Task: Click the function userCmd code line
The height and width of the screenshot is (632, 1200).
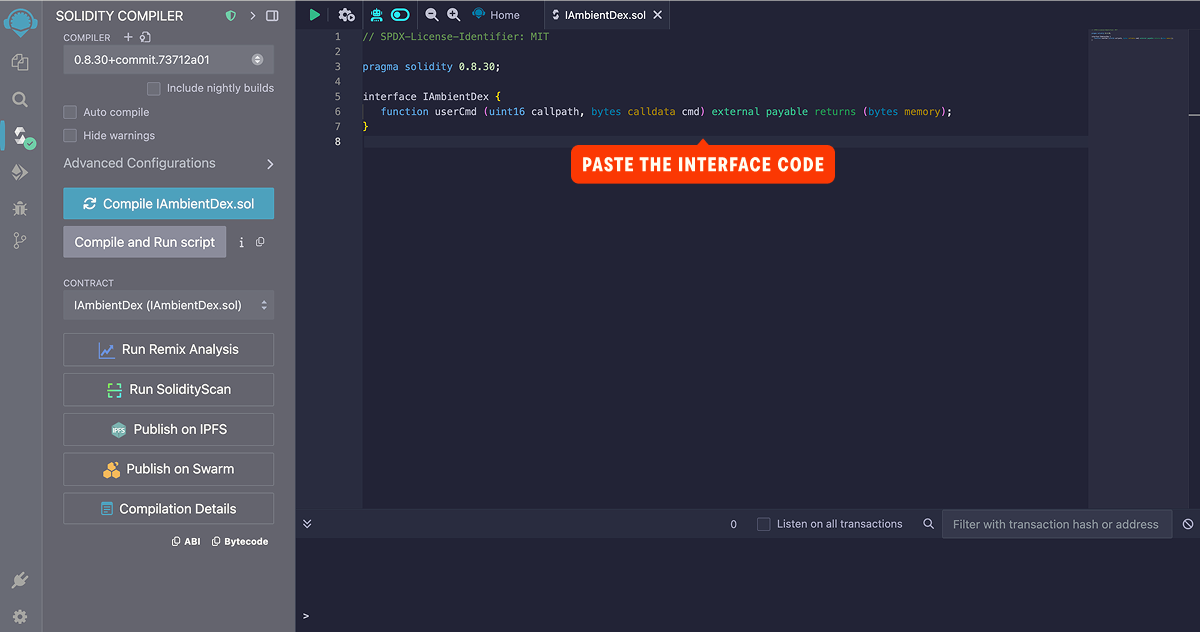Action: click(x=666, y=112)
